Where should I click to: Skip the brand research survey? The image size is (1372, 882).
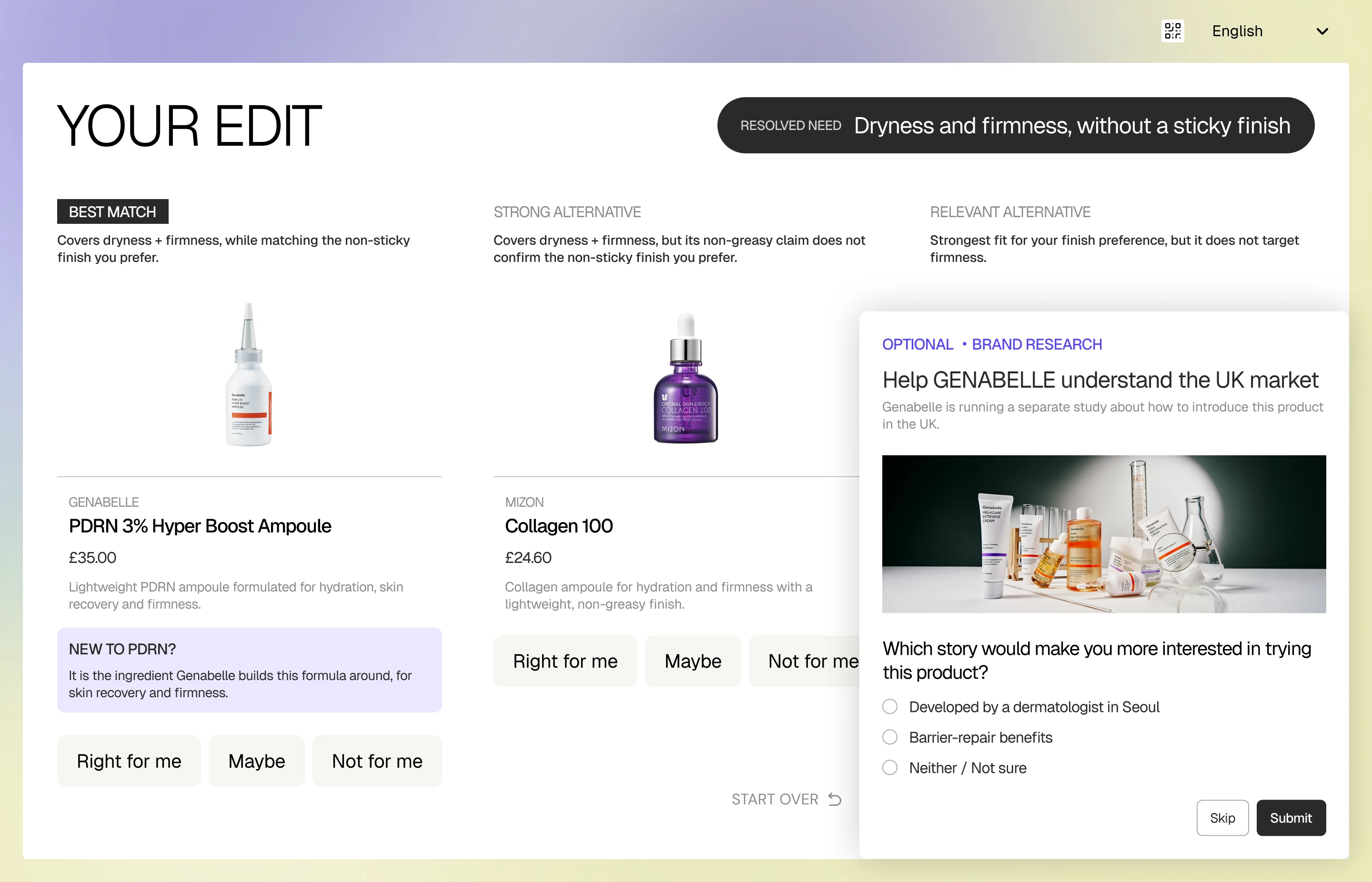[x=1222, y=818]
